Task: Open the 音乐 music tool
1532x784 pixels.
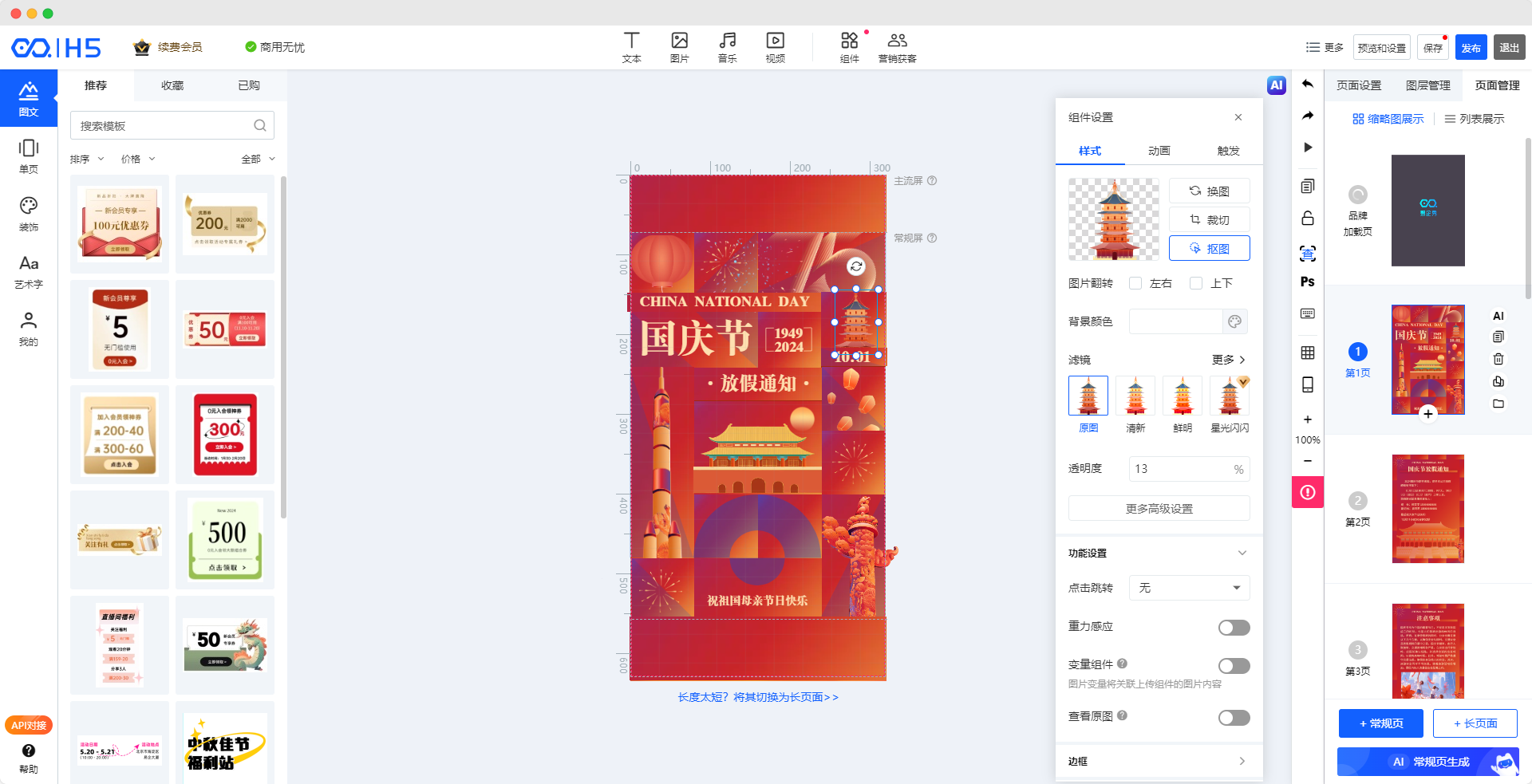Action: (x=727, y=47)
